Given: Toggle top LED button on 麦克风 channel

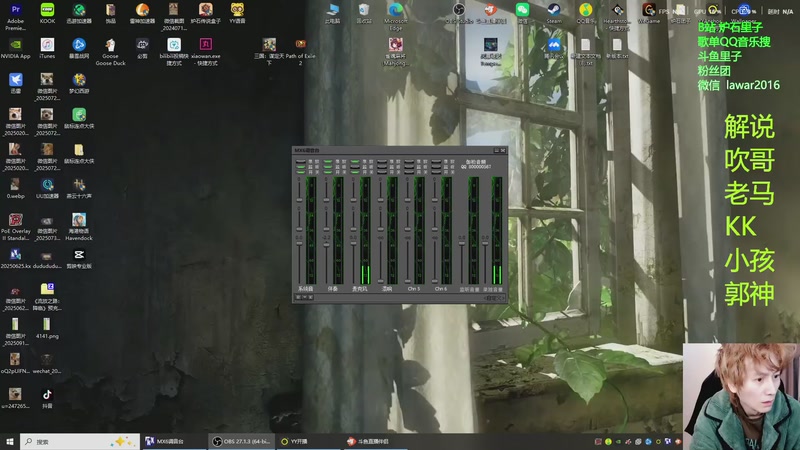Looking at the screenshot, I should (x=355, y=161).
